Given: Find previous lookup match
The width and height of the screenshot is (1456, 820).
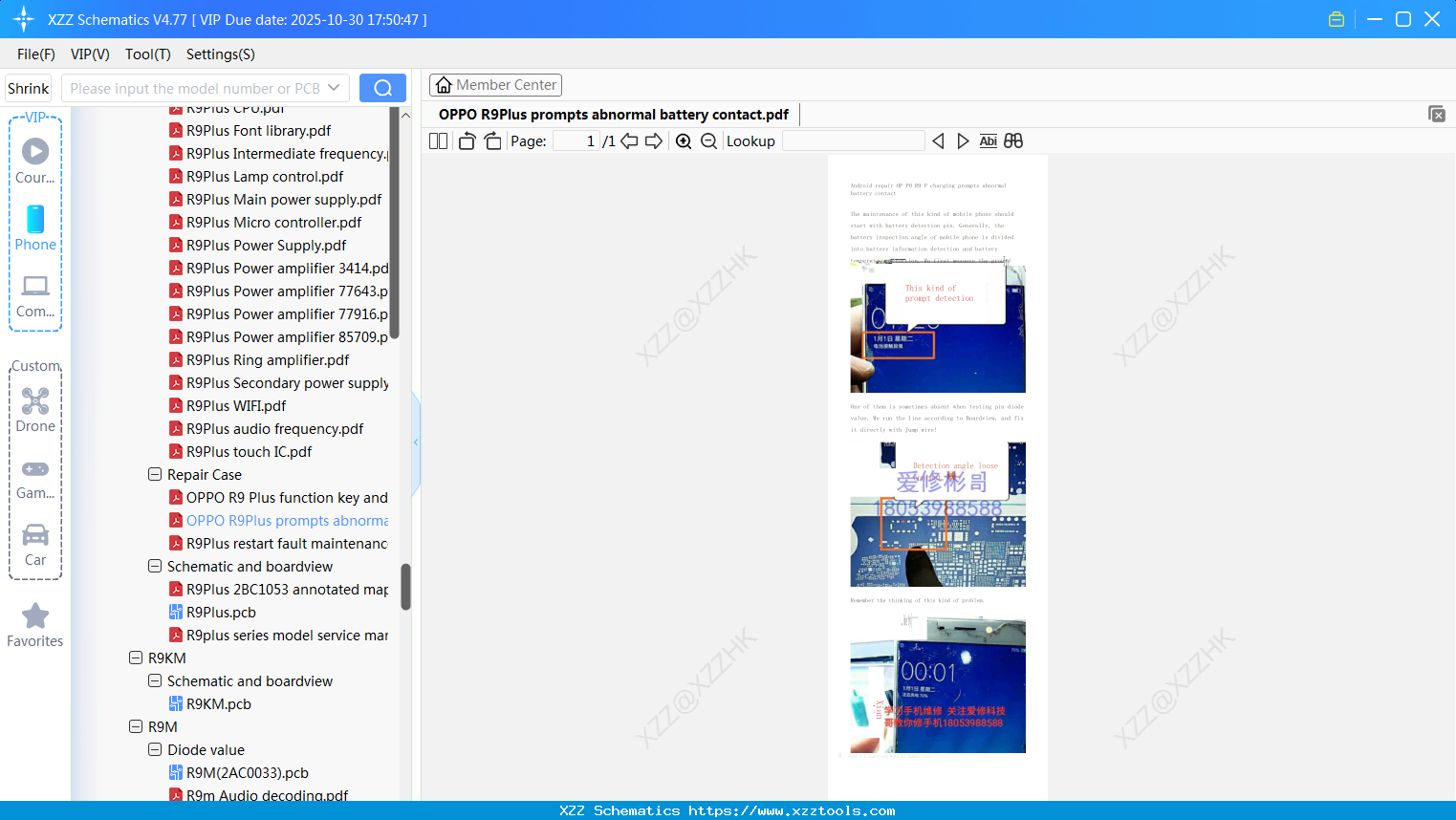Looking at the screenshot, I should 938,141.
